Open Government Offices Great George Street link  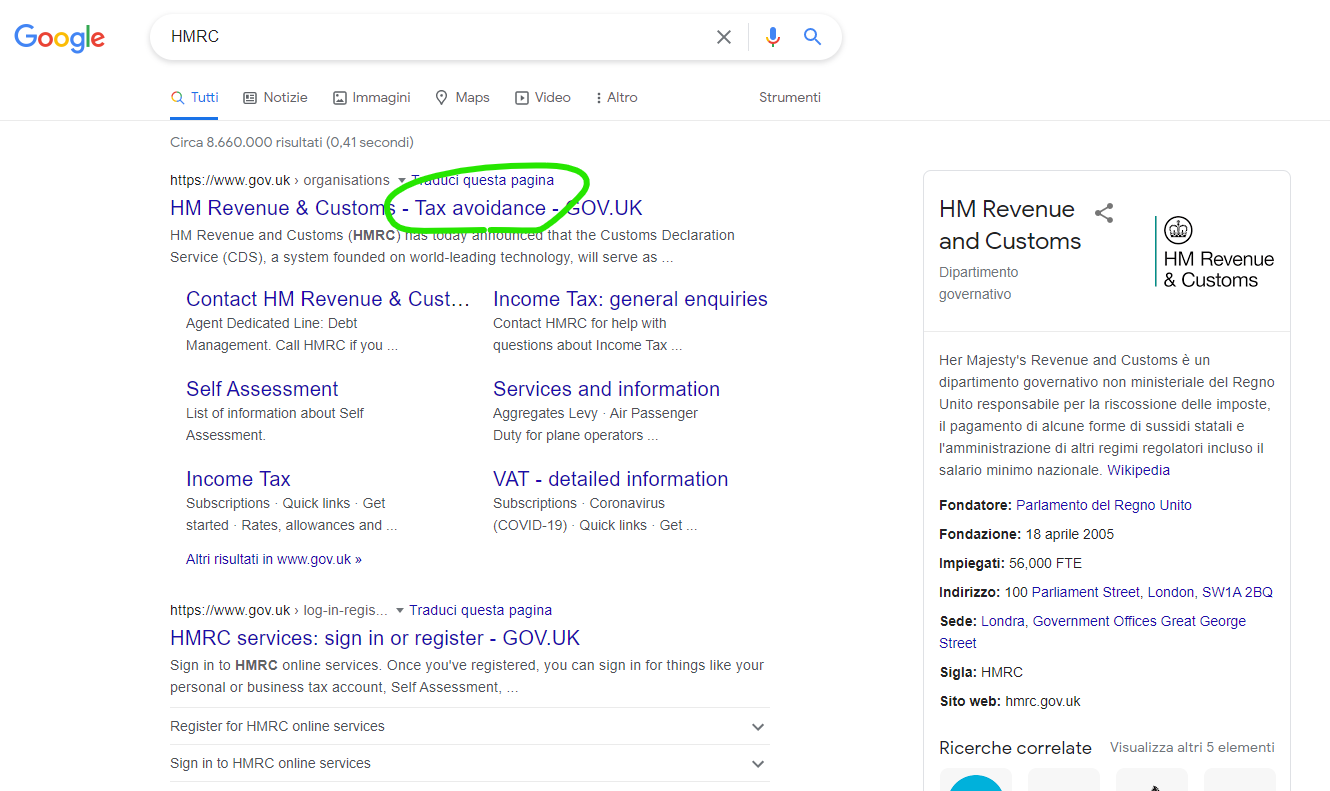click(1093, 632)
